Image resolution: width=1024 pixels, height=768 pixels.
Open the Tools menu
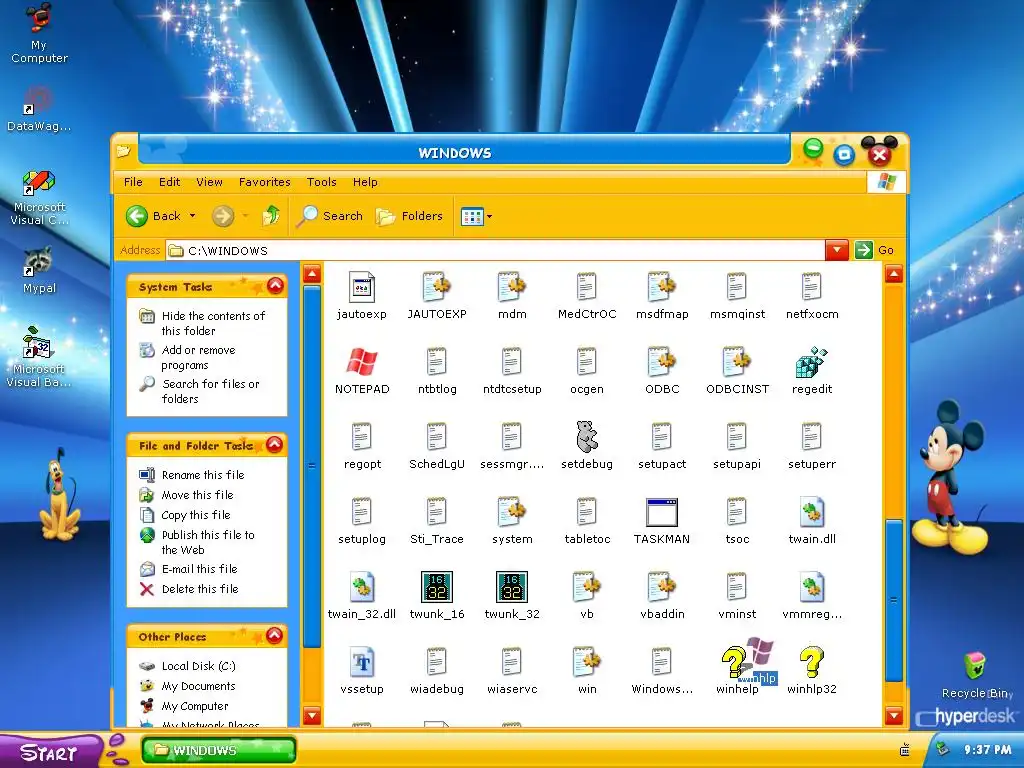(321, 182)
